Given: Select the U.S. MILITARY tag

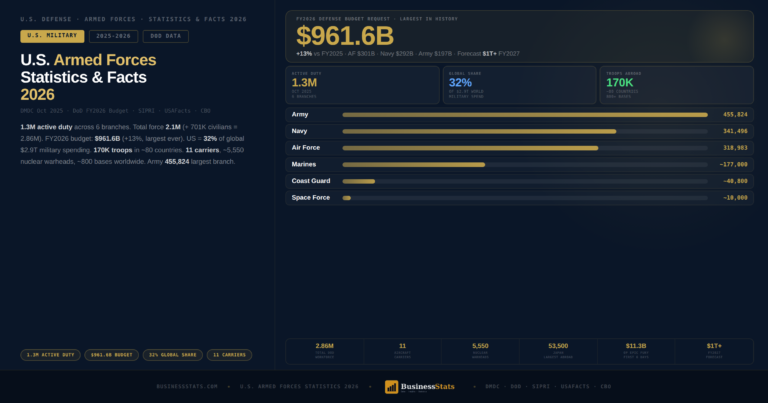Looking at the screenshot, I should [x=52, y=36].
